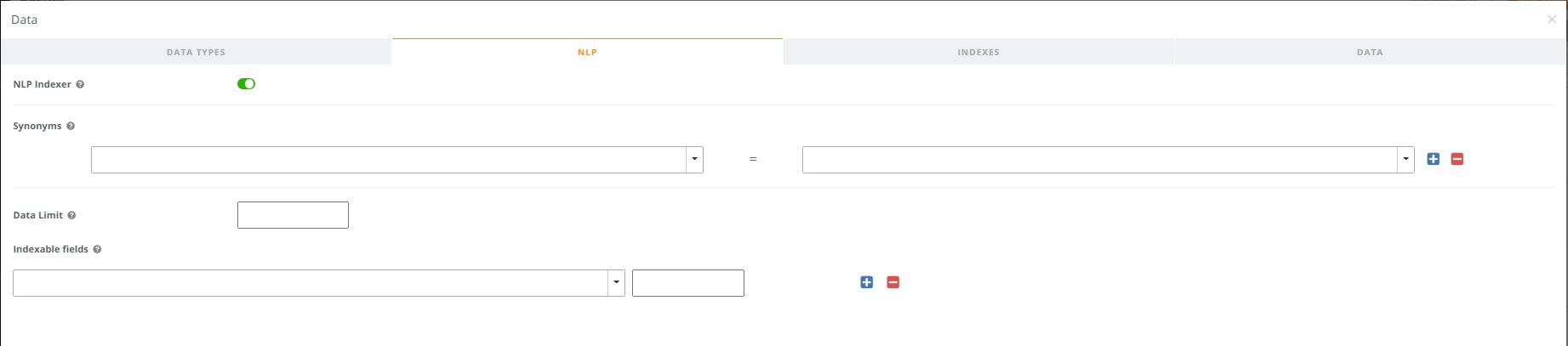Add a new synonym row with blue plus

pyautogui.click(x=1433, y=159)
